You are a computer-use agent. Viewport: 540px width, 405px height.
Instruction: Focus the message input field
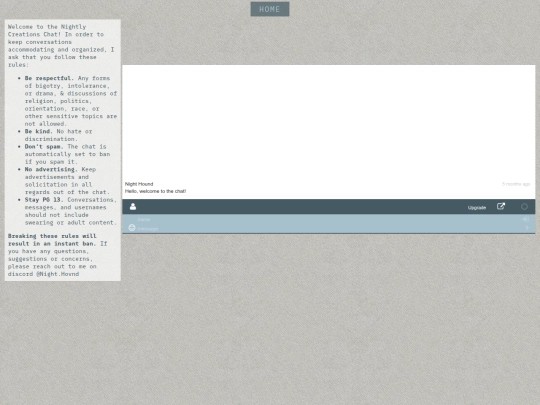pos(328,228)
